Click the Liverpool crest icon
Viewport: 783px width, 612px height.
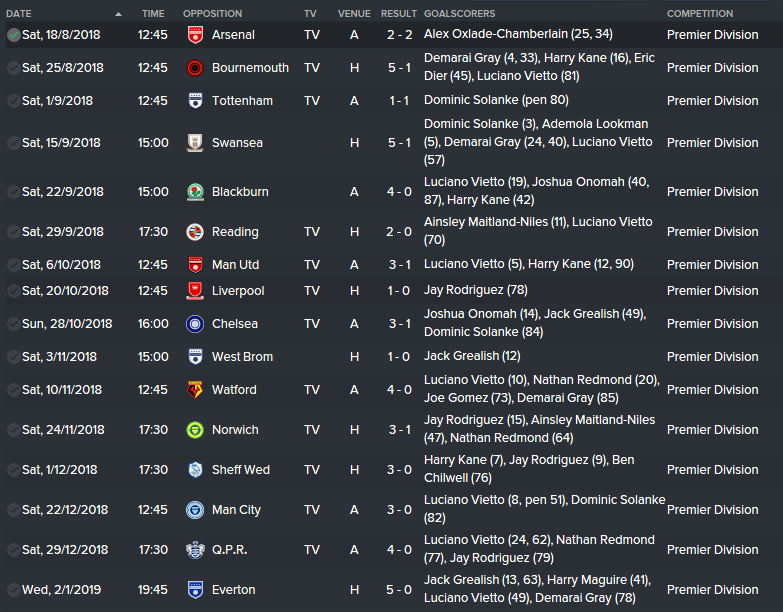click(x=194, y=291)
